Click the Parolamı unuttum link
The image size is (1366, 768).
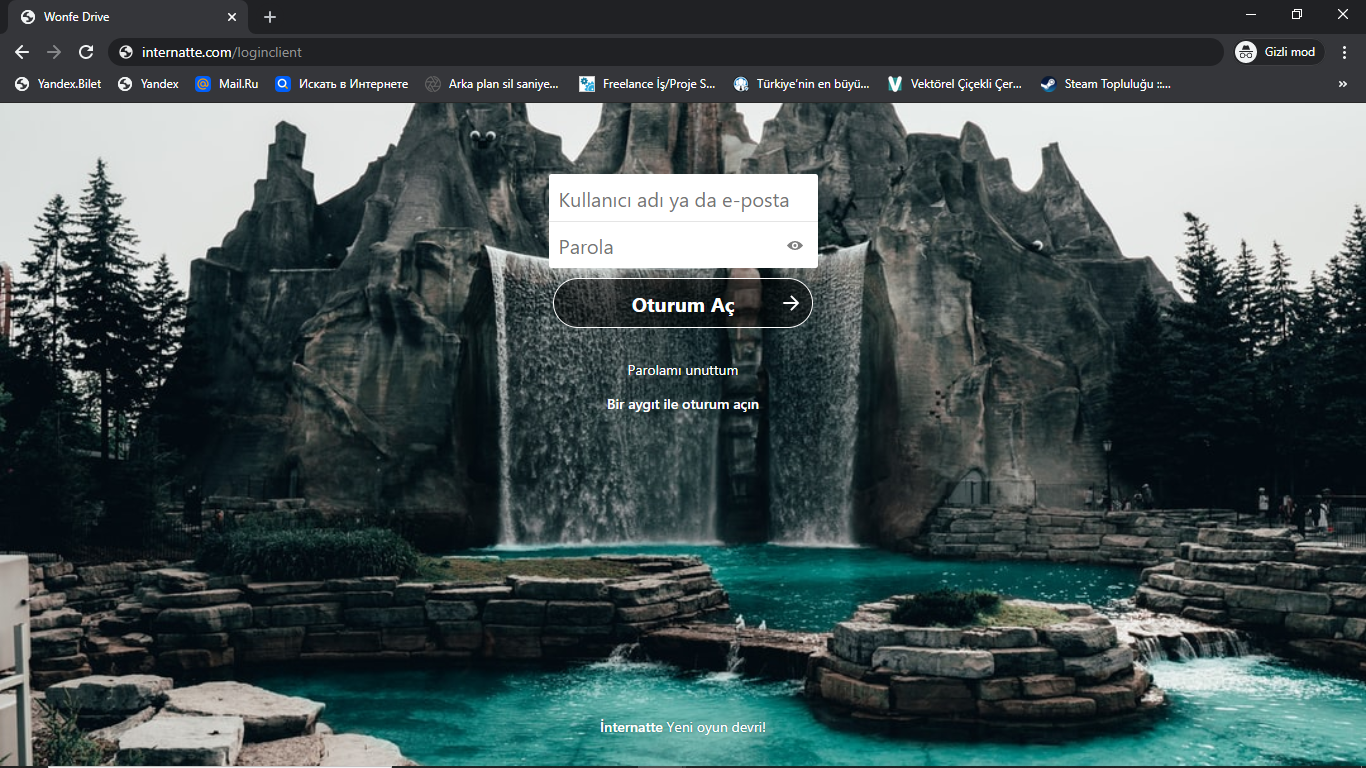point(683,370)
